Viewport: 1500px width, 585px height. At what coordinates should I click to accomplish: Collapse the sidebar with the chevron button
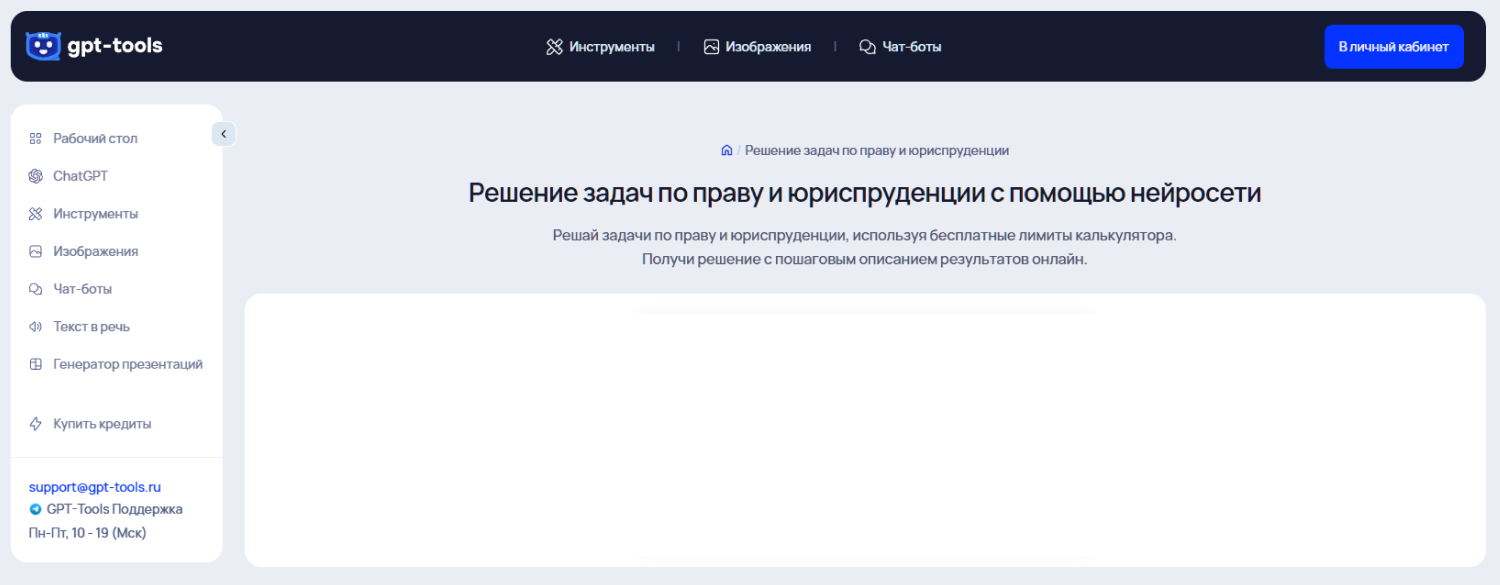(223, 133)
